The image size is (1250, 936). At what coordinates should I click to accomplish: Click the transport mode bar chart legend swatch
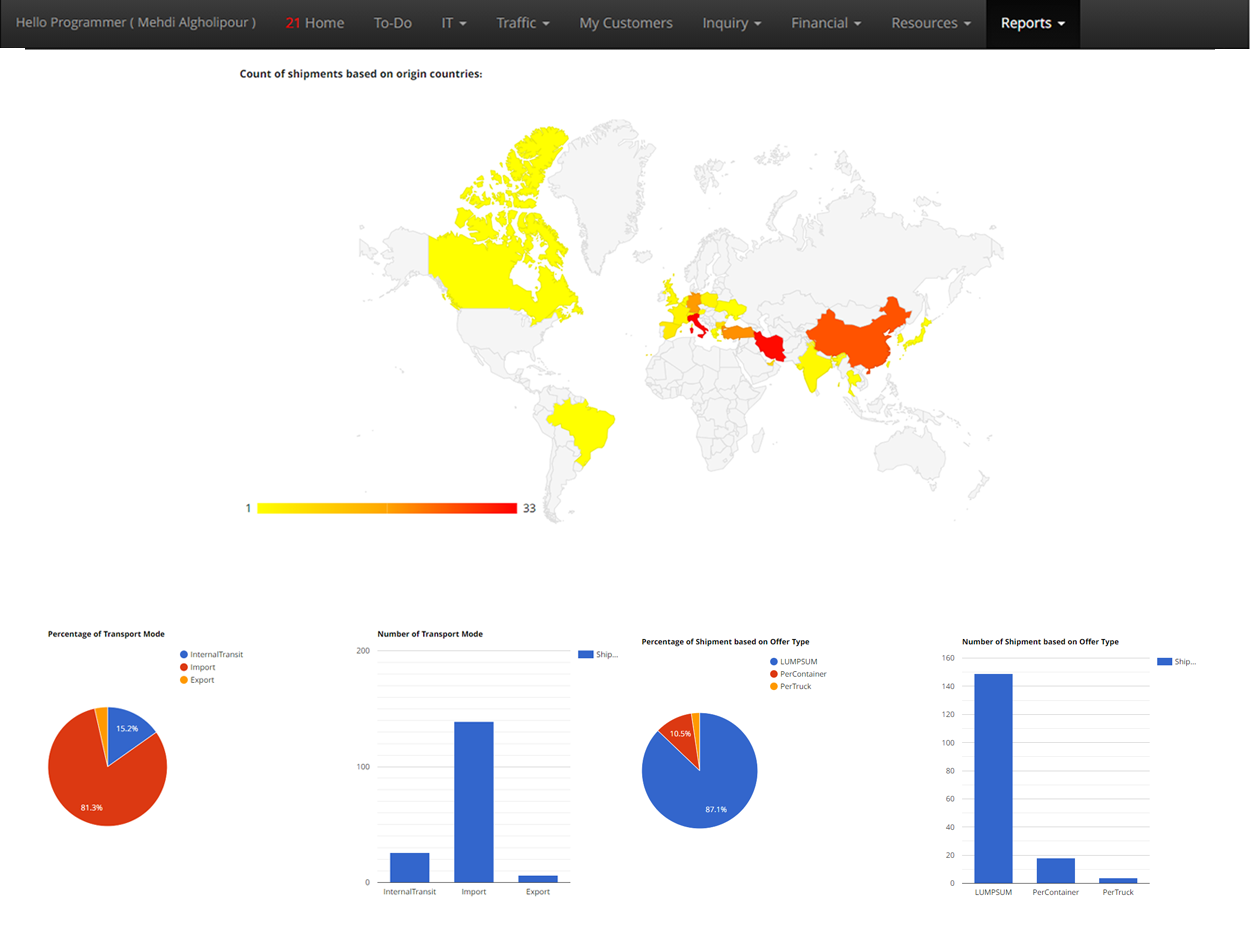click(587, 655)
